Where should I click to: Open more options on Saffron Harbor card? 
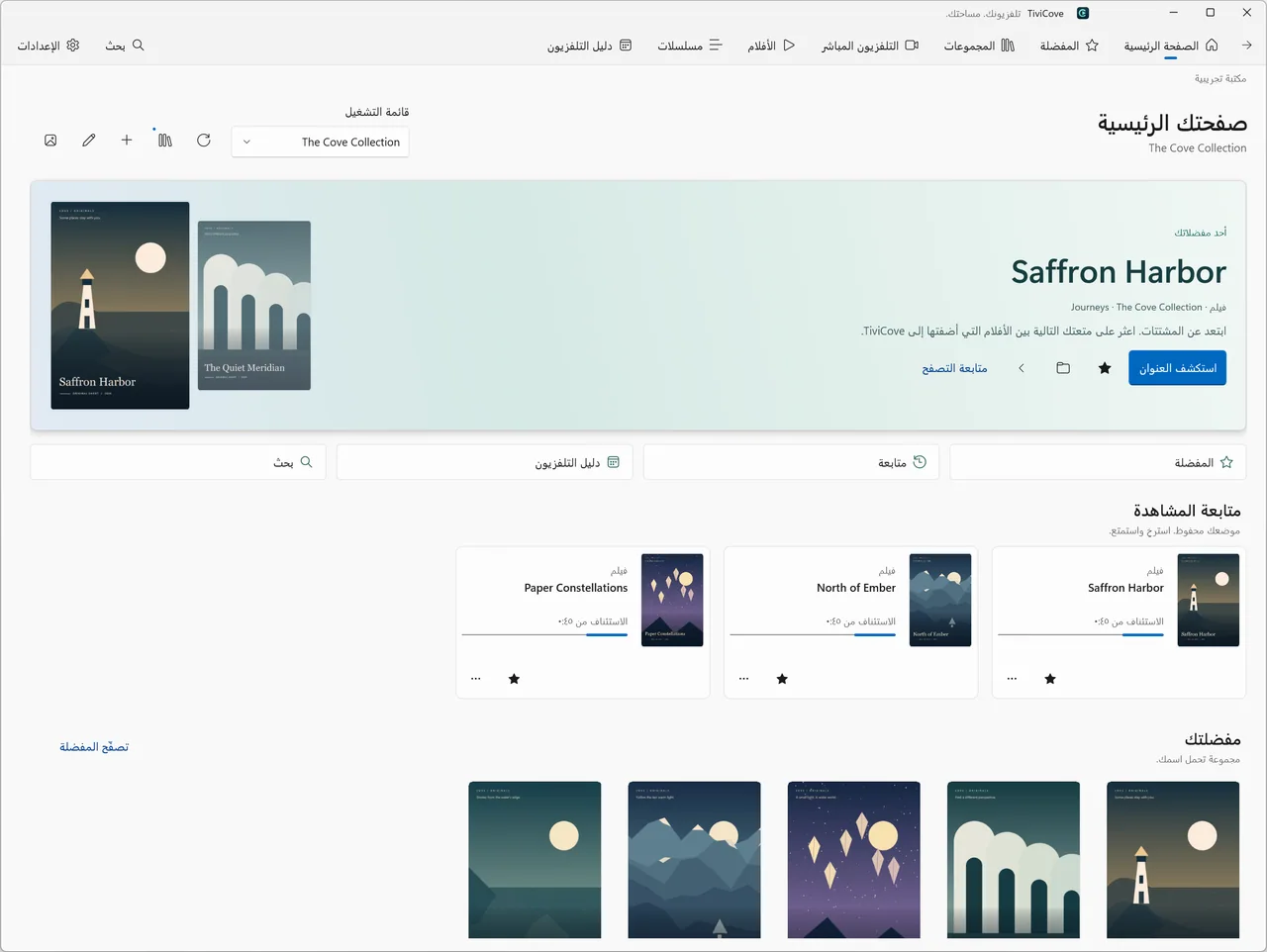[1012, 679]
